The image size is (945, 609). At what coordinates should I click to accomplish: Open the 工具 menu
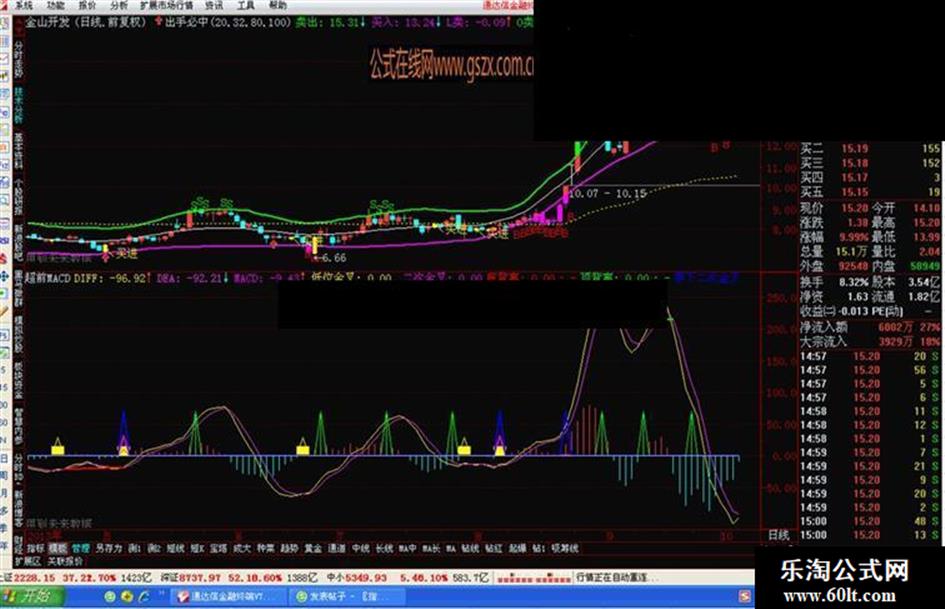tap(245, 5)
